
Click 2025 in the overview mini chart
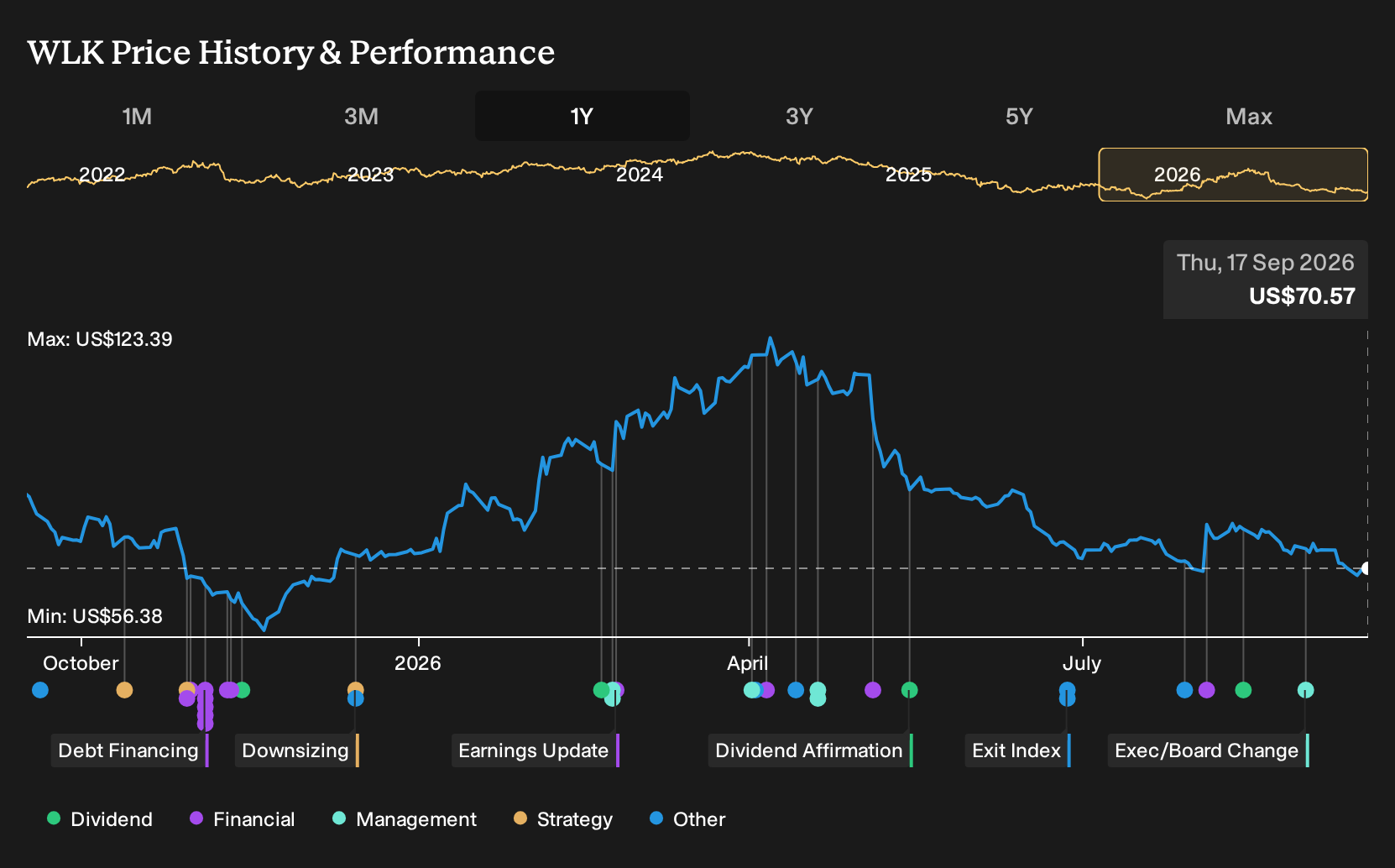(x=909, y=175)
